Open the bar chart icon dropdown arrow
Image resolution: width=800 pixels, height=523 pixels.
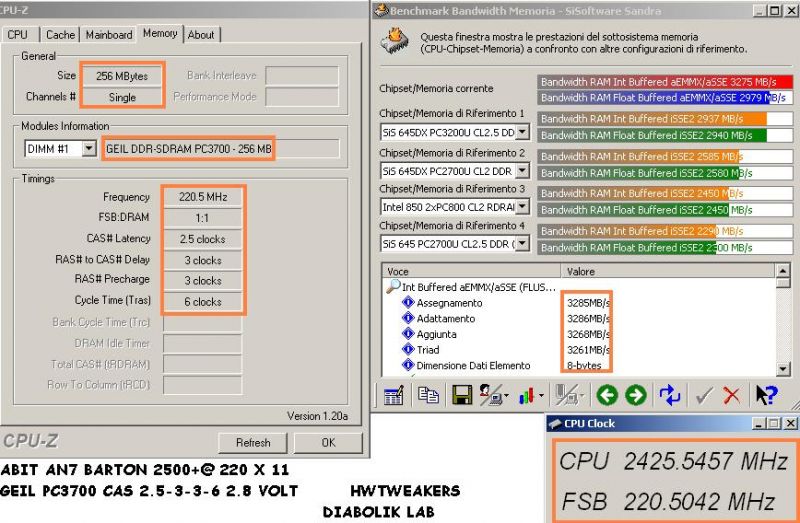(x=541, y=395)
